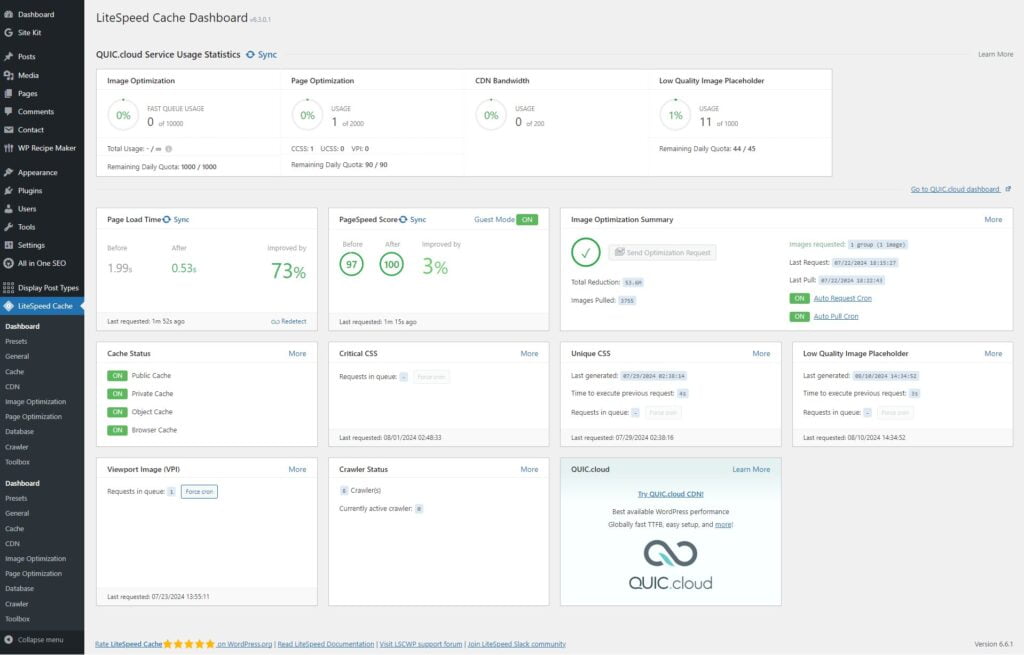1024x655 pixels.
Task: Click Redetect in Page Load Time card
Action: (289, 321)
